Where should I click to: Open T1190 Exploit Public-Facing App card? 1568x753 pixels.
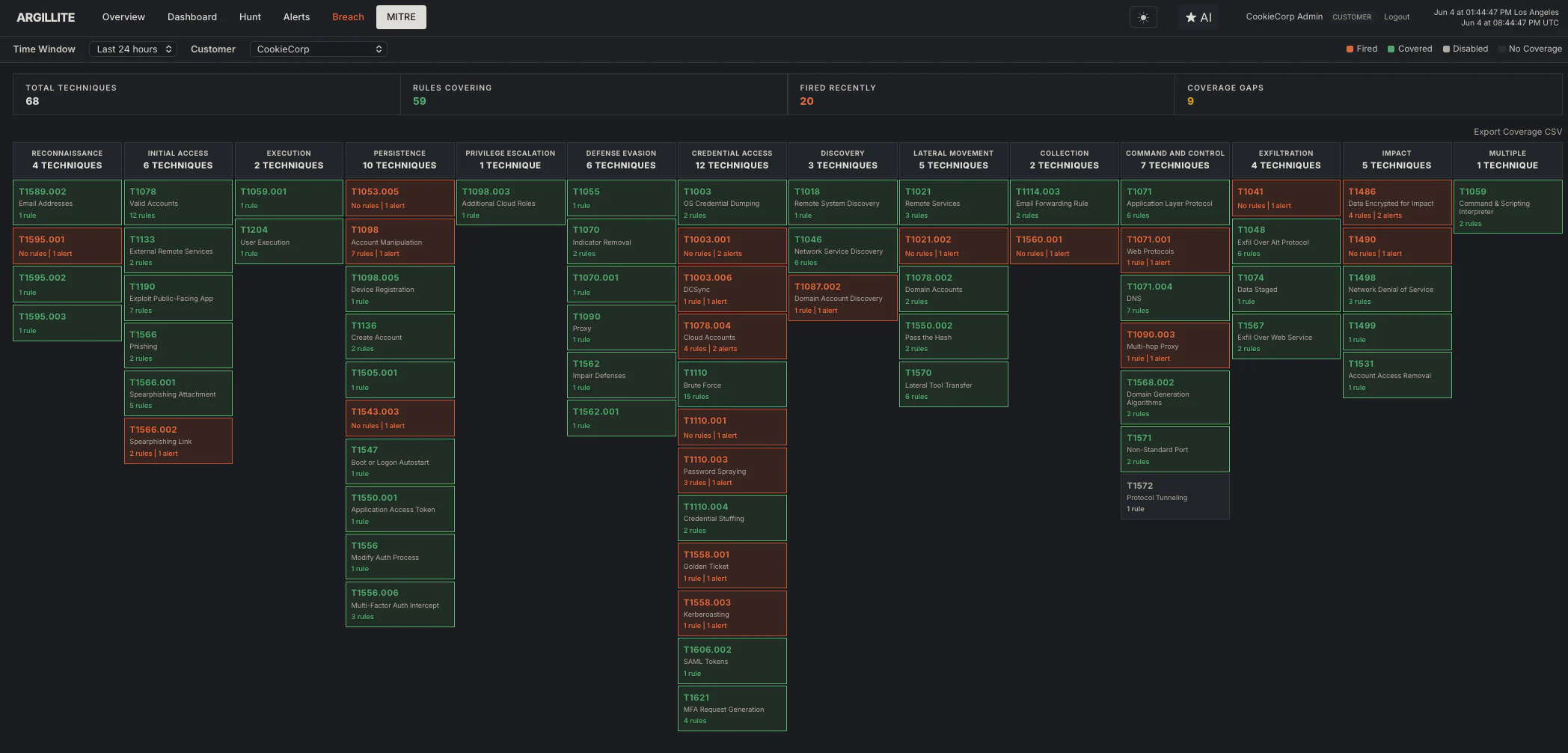click(x=178, y=298)
